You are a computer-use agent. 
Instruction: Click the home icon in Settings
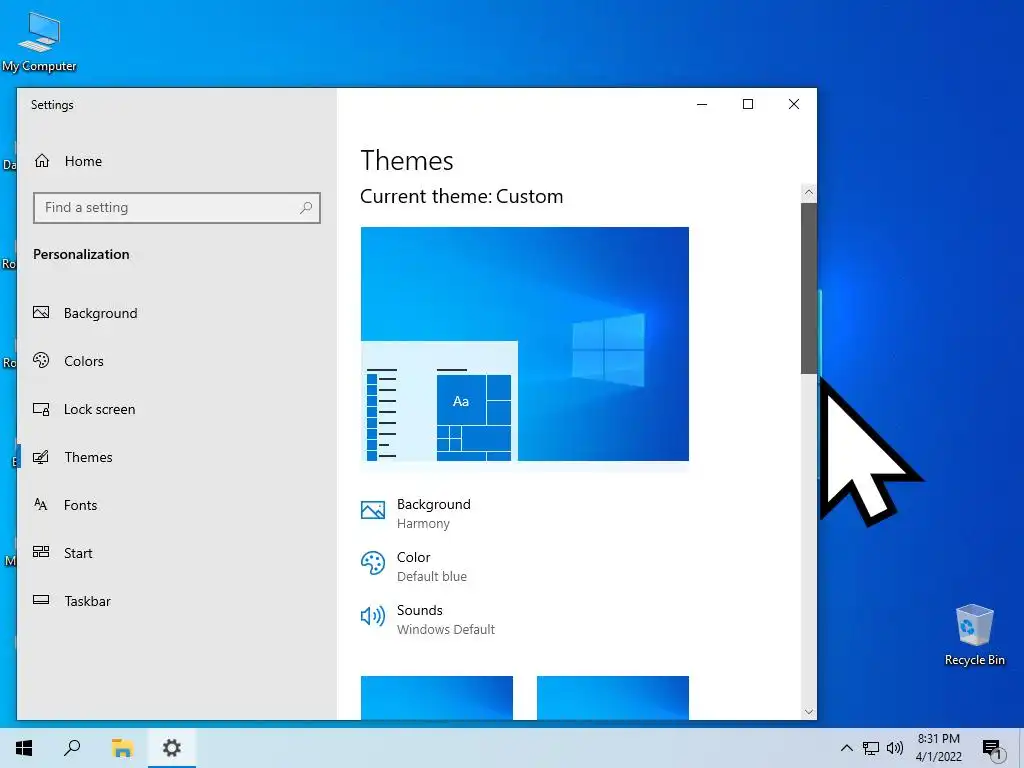point(42,161)
